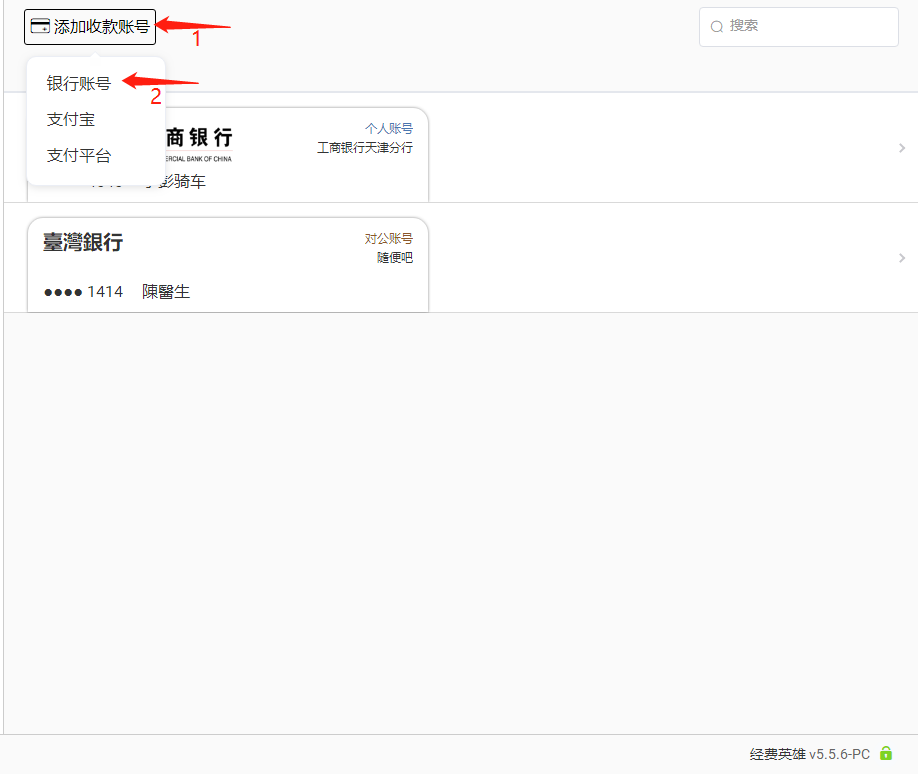This screenshot has width=918, height=775.
Task: Open the 添加收款账号 dropdown button
Action: 90,27
